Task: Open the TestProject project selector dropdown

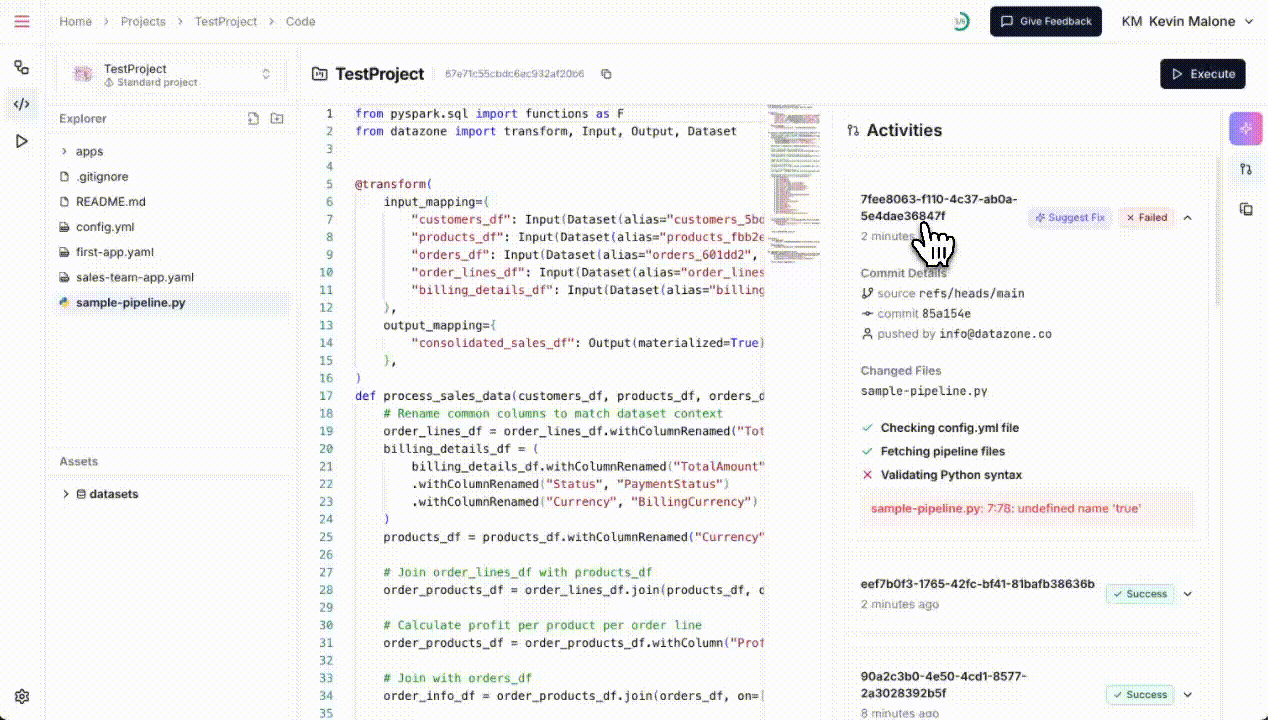Action: pyautogui.click(x=172, y=74)
